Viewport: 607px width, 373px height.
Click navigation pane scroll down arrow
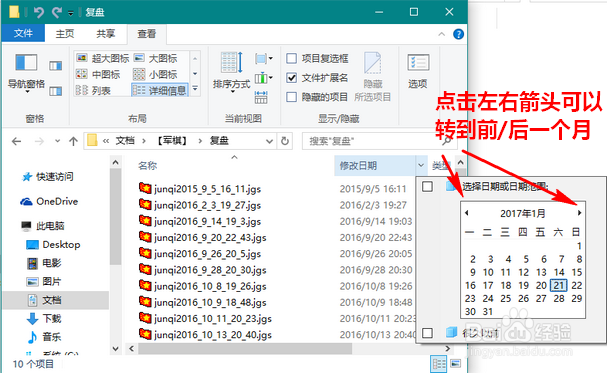pyautogui.click(x=115, y=349)
